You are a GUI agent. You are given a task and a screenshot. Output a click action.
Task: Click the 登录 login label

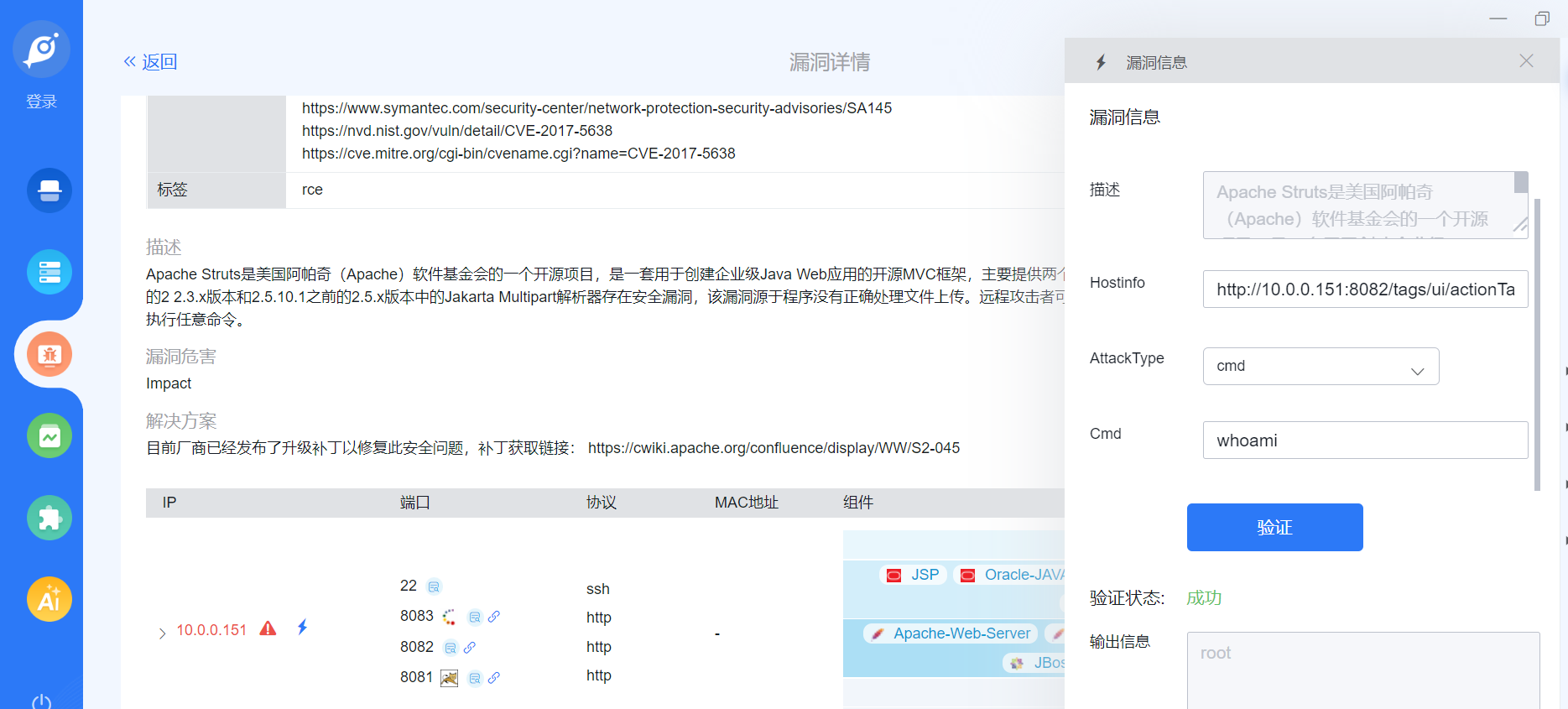[41, 102]
